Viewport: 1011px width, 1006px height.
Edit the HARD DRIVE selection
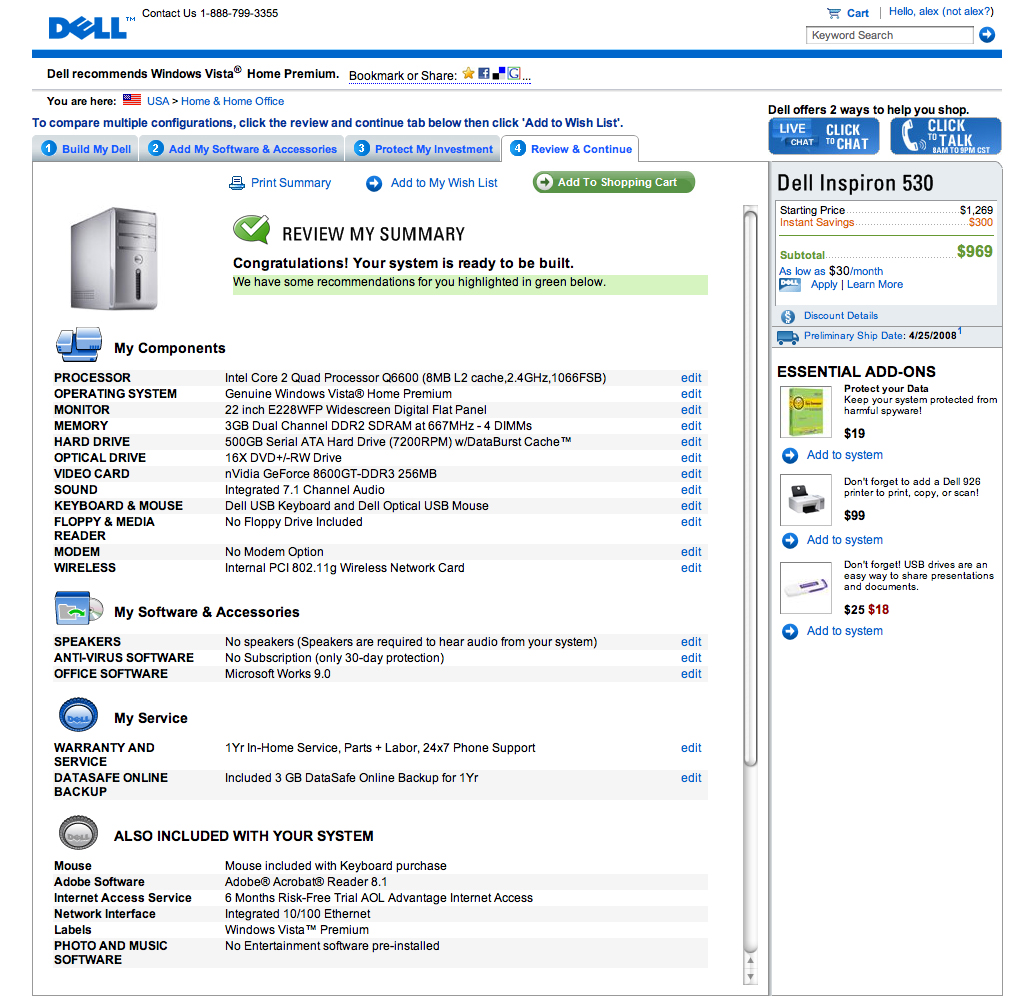[691, 442]
